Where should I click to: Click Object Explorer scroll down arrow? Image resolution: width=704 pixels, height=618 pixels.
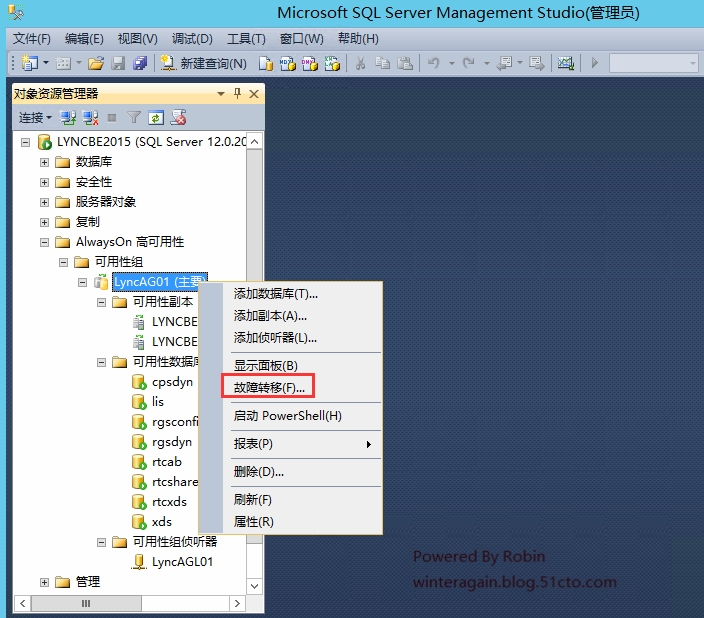tap(254, 586)
